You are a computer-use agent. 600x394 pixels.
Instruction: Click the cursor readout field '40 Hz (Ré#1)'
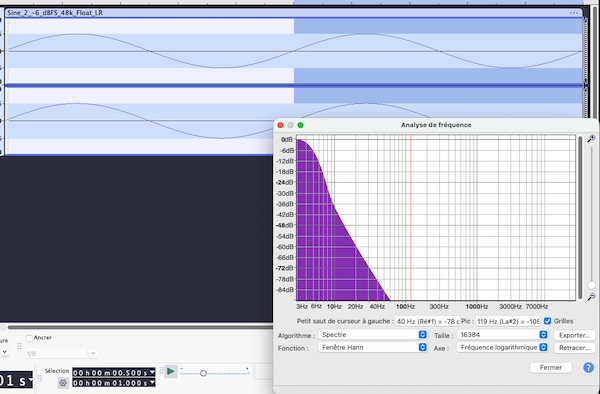click(x=427, y=321)
